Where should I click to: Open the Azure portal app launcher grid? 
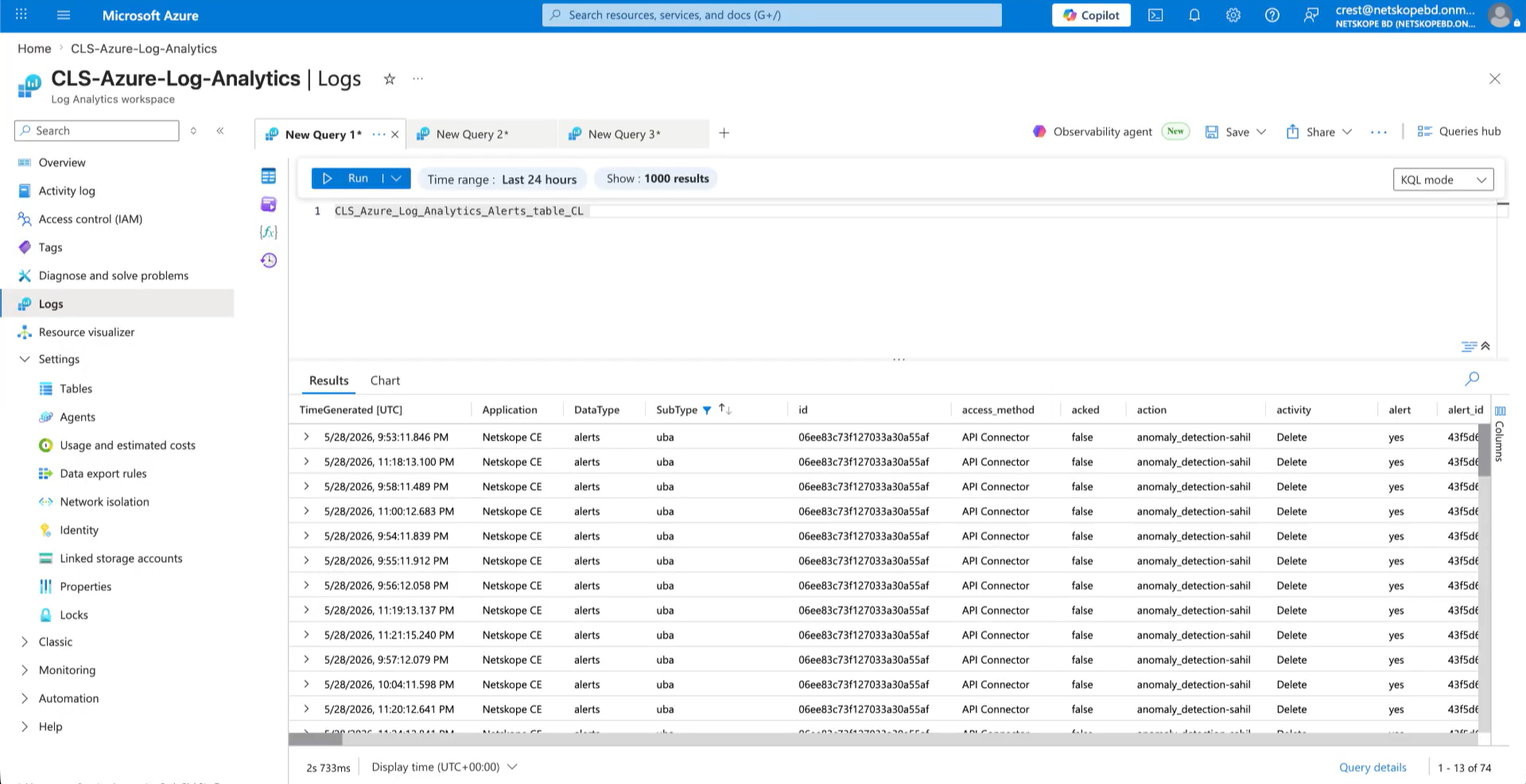coord(21,15)
